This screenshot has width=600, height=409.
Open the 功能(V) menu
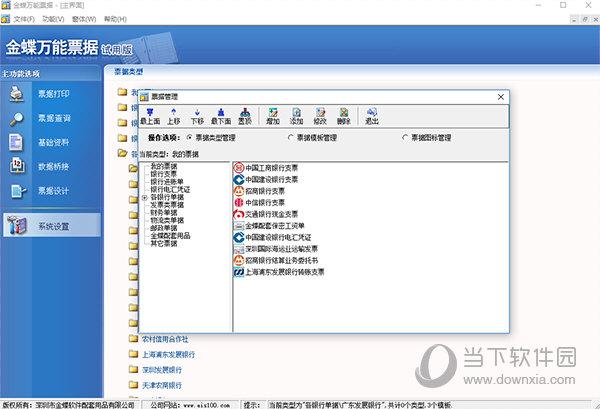[53, 19]
